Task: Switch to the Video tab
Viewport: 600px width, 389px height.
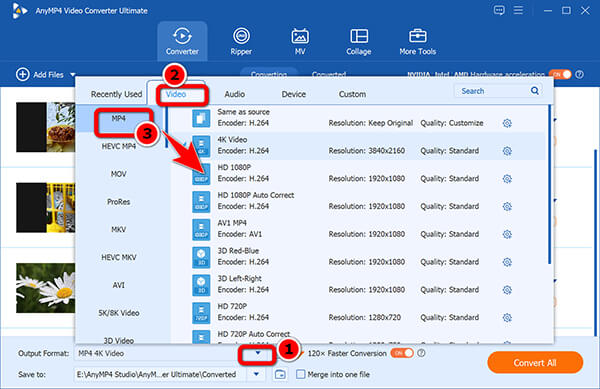Action: (176, 94)
